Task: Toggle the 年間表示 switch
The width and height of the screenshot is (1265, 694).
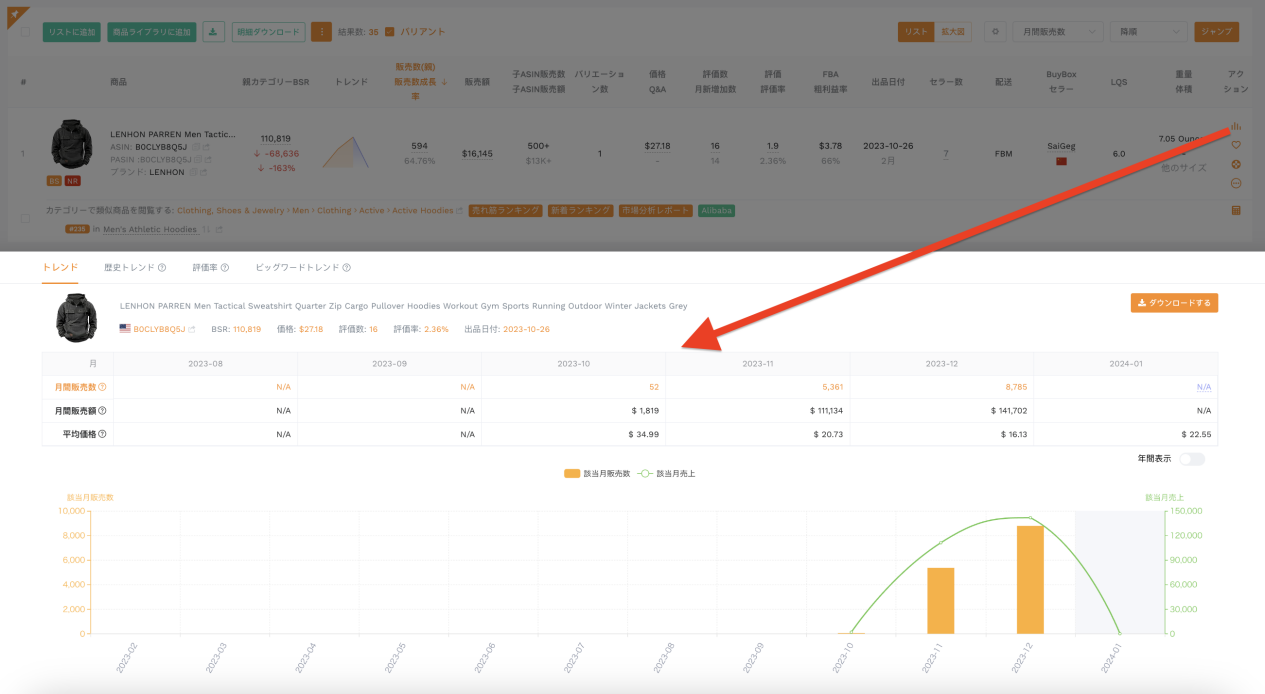Action: 1191,459
